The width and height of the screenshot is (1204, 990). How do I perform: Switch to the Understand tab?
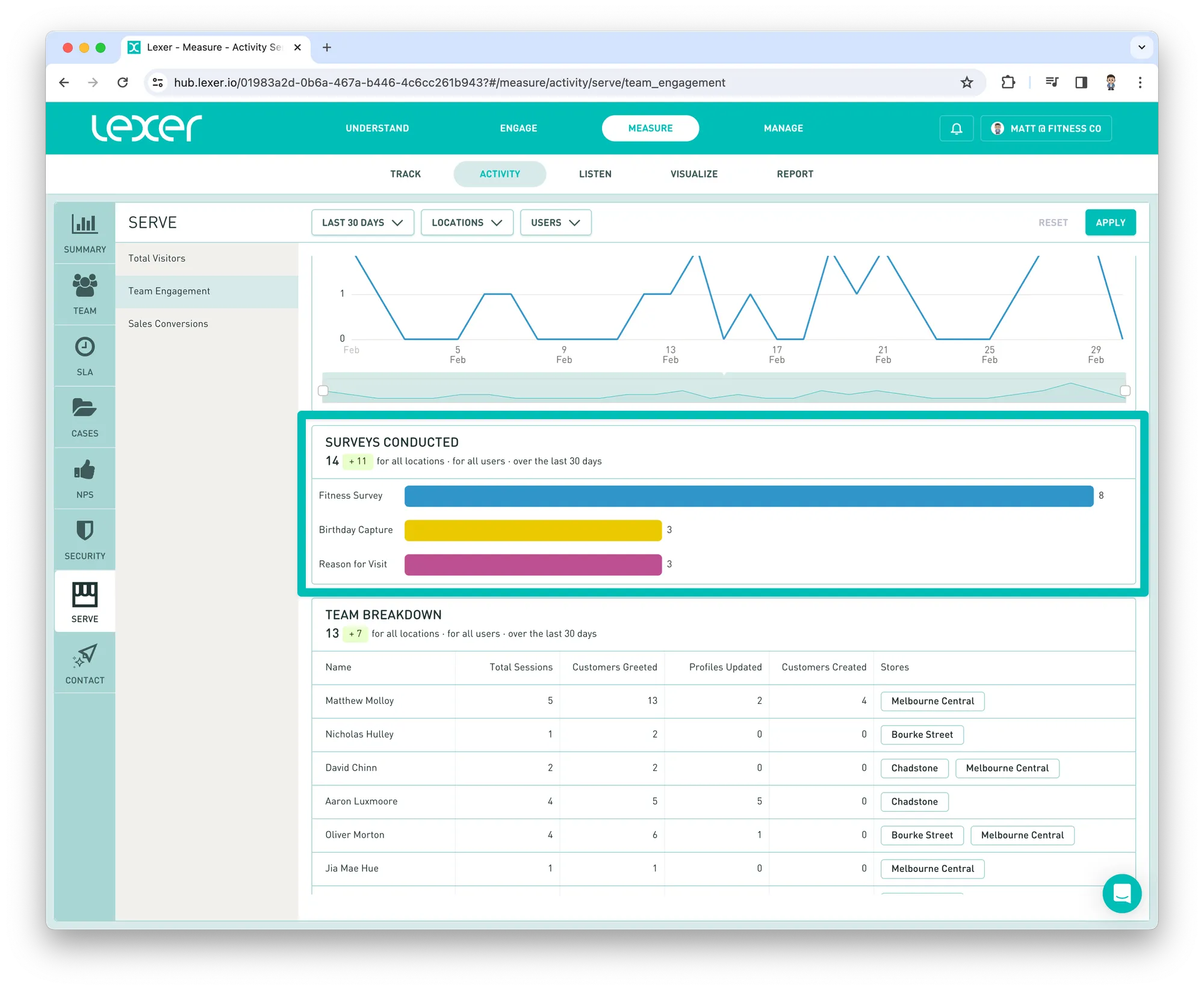(x=377, y=128)
